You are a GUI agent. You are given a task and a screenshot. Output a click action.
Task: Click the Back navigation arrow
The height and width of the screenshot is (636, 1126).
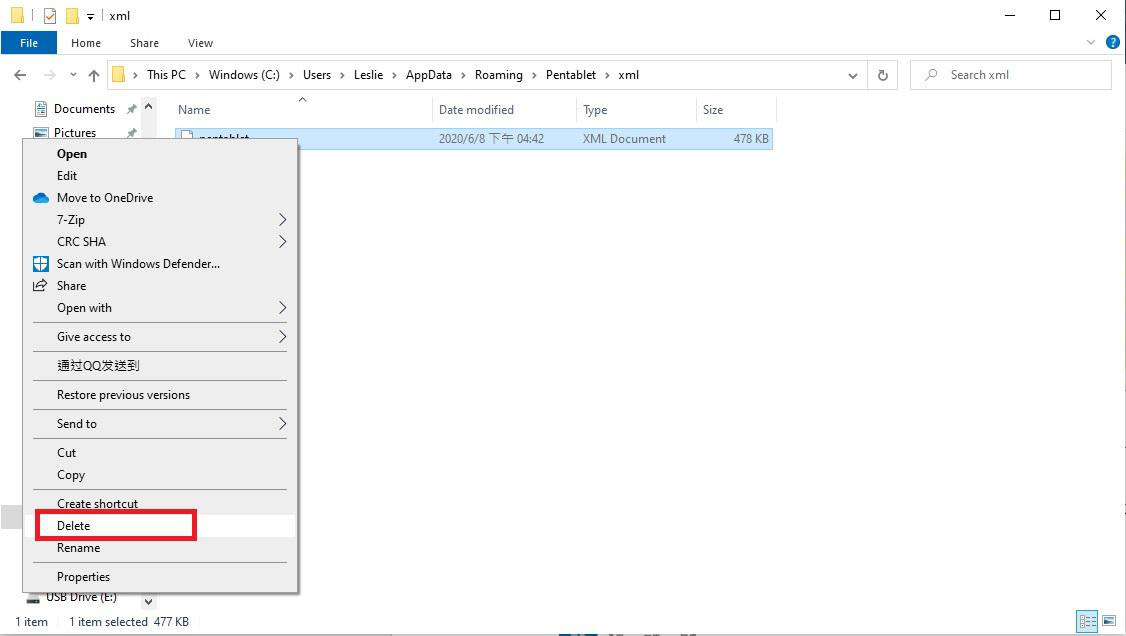[20, 75]
